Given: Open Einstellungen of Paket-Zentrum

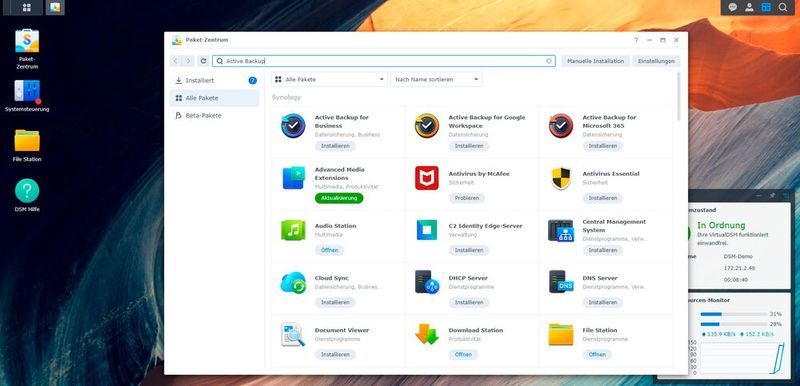Looking at the screenshot, I should (x=656, y=61).
